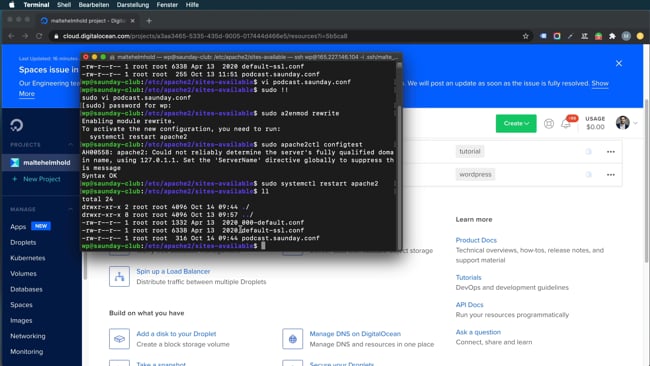Click the Manage DNS globe icon
650x366 pixels.
coord(293,339)
